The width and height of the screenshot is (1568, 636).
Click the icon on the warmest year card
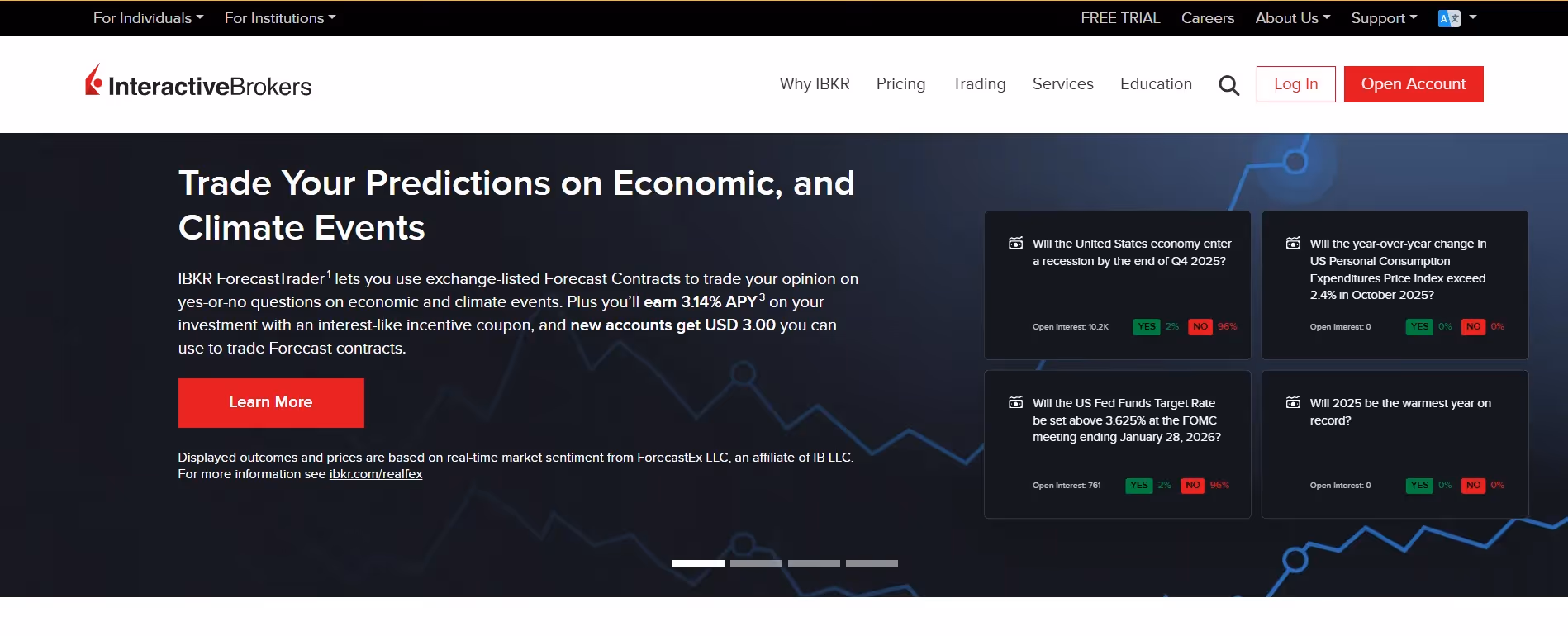click(x=1294, y=403)
